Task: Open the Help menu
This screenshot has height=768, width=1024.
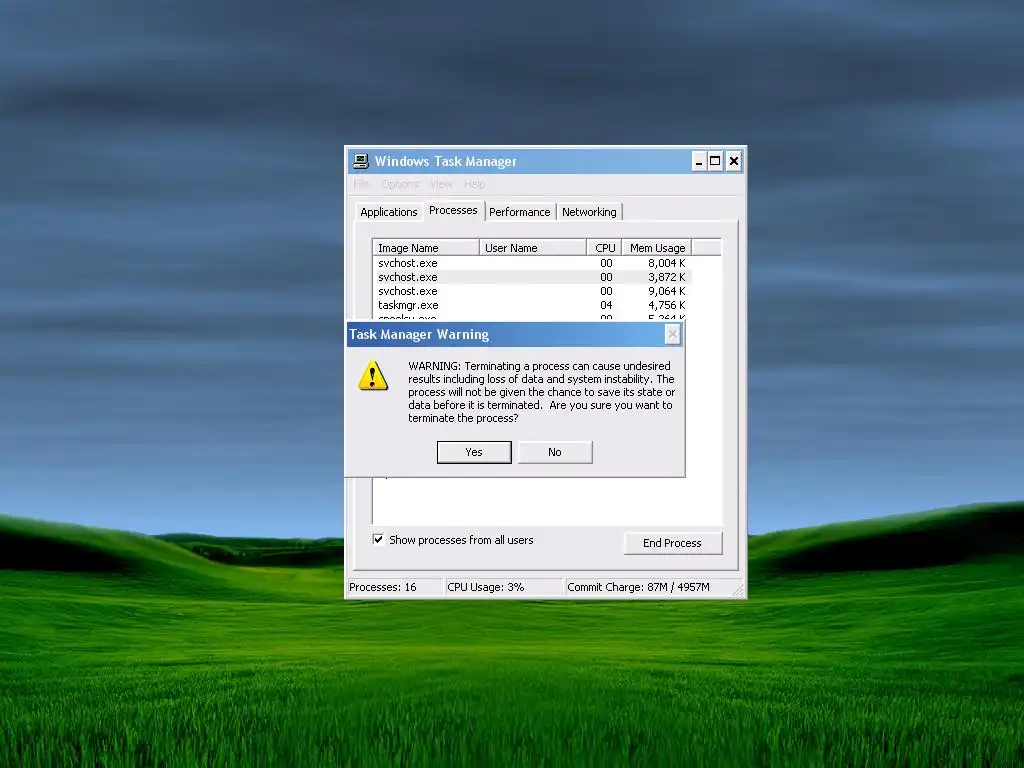Action: click(x=475, y=184)
